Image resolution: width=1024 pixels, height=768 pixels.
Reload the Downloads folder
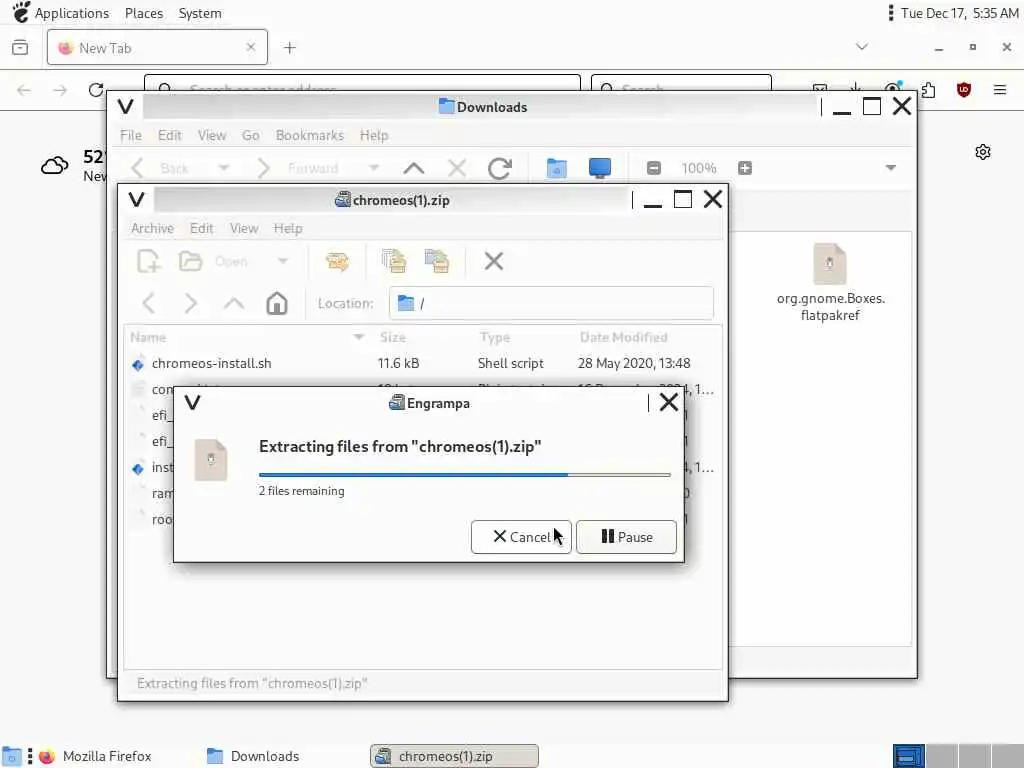point(500,168)
